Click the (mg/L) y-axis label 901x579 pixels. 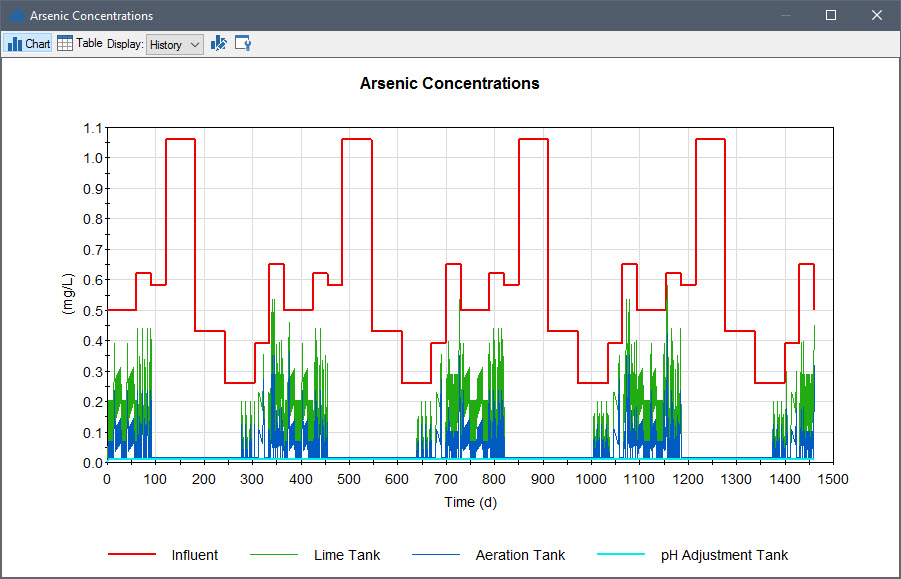(x=68, y=294)
